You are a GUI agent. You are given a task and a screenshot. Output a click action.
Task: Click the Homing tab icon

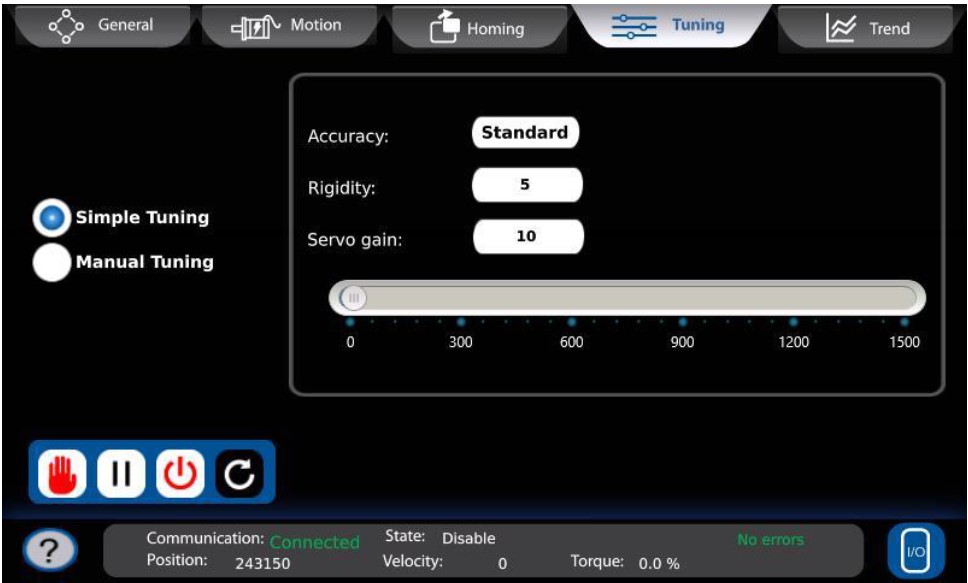pos(443,29)
